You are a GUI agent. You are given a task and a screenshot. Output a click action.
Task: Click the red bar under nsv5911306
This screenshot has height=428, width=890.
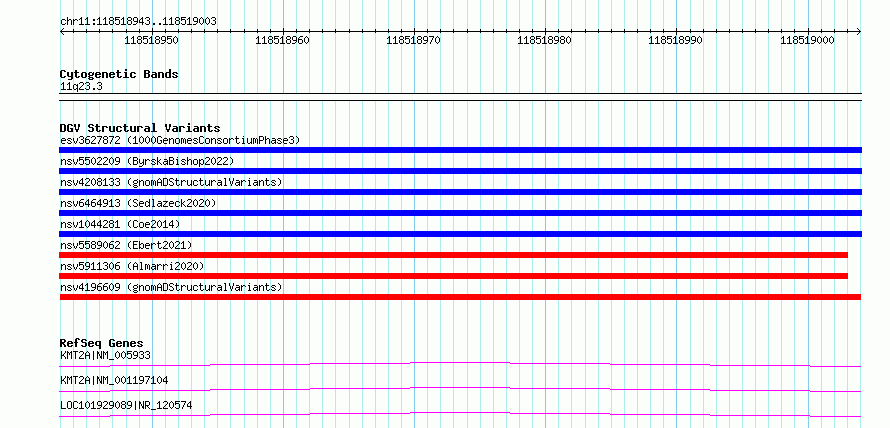(x=454, y=276)
